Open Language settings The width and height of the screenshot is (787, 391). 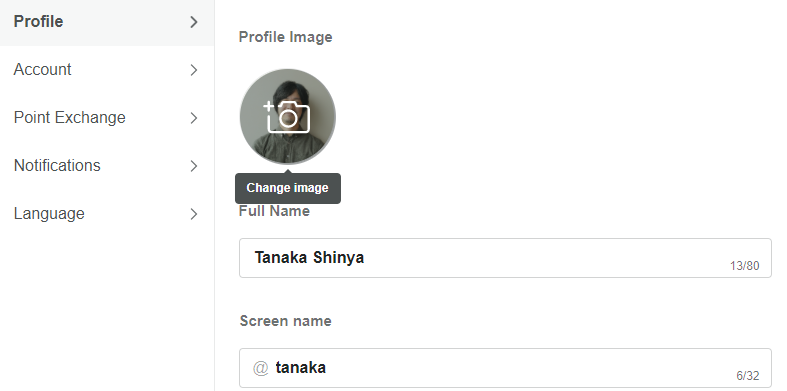107,214
